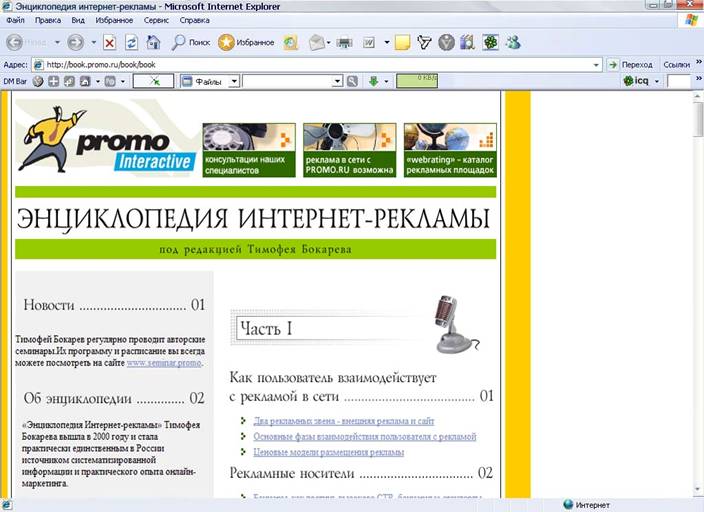Click the icq logo on toolbar
Image resolution: width=704 pixels, height=512 pixels.
coord(636,81)
